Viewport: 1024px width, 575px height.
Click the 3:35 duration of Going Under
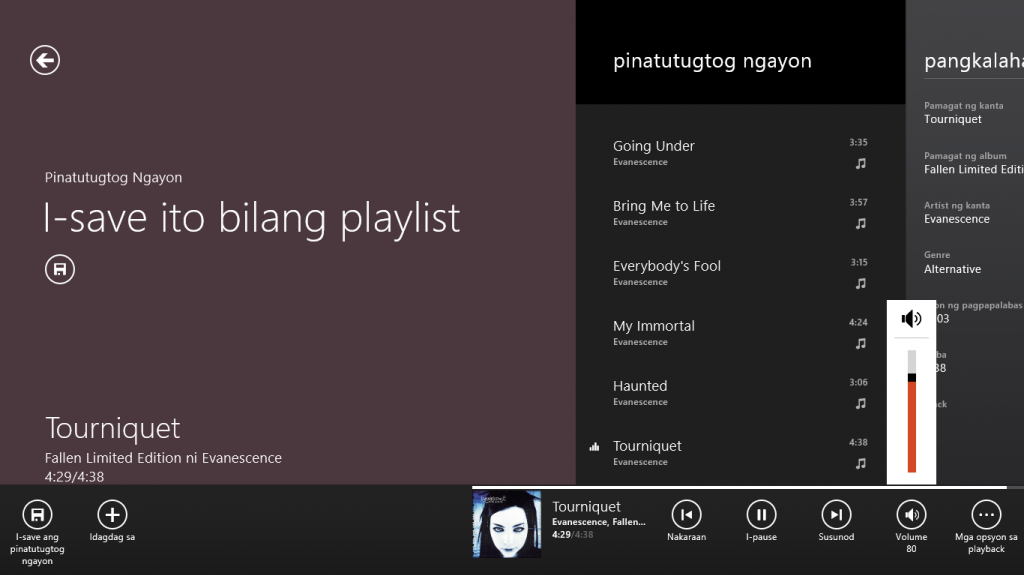pyautogui.click(x=858, y=142)
